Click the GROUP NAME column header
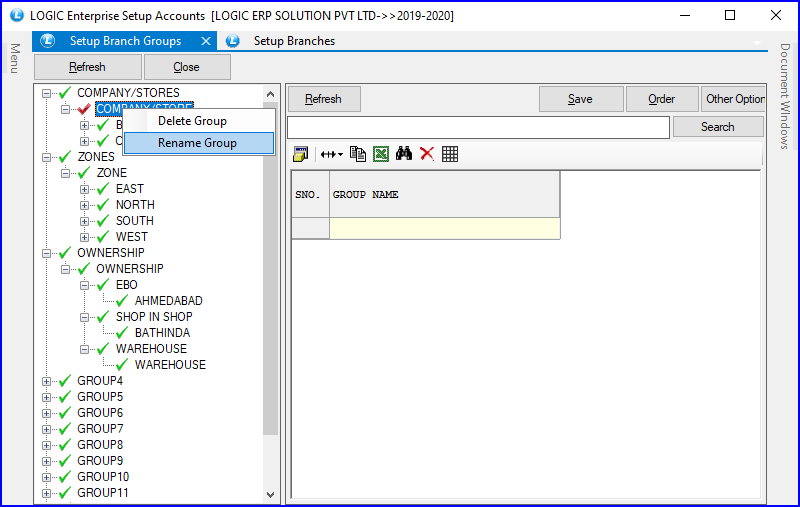This screenshot has width=800, height=507. [x=444, y=194]
